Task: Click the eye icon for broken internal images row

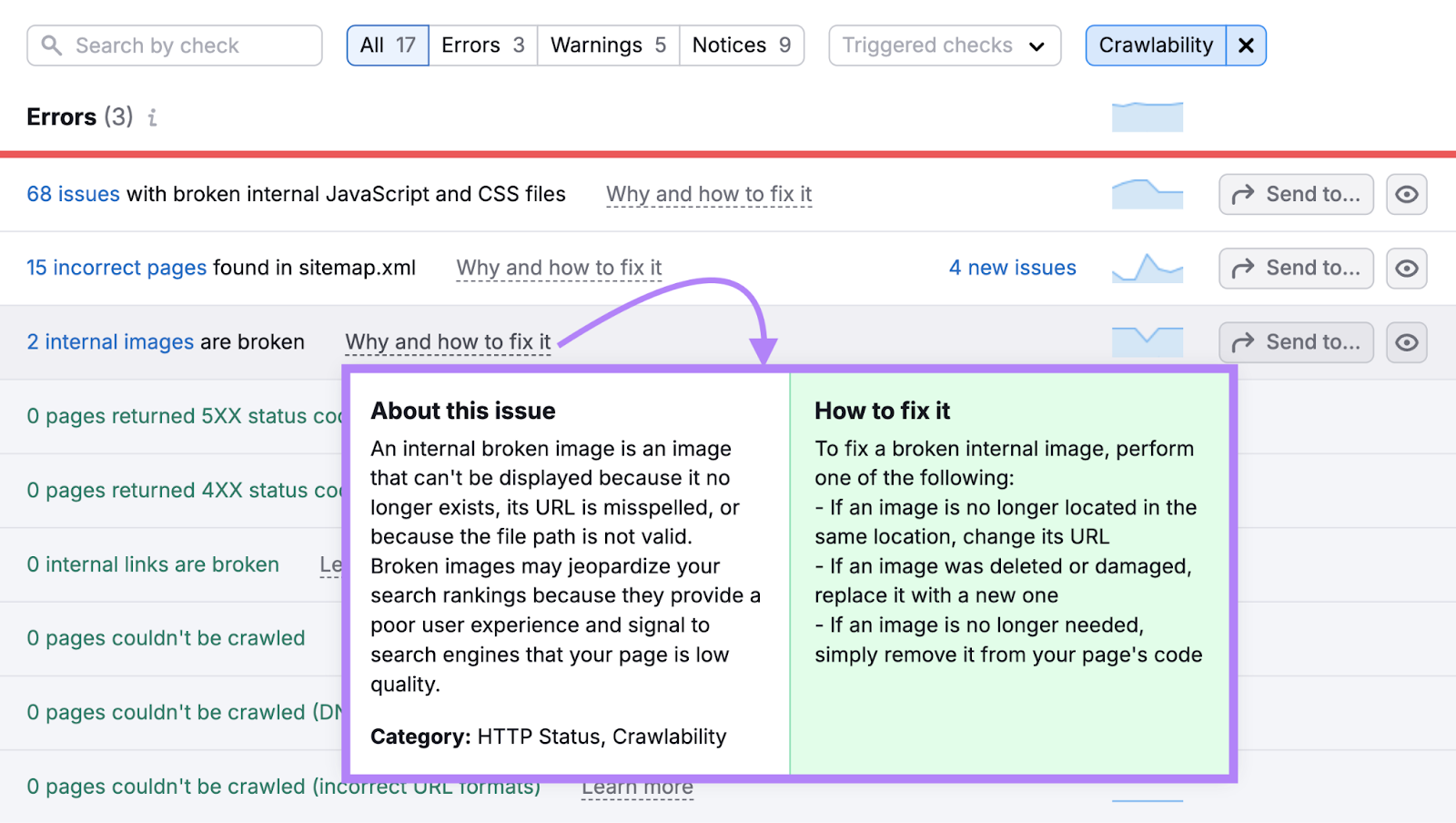Action: coord(1406,342)
